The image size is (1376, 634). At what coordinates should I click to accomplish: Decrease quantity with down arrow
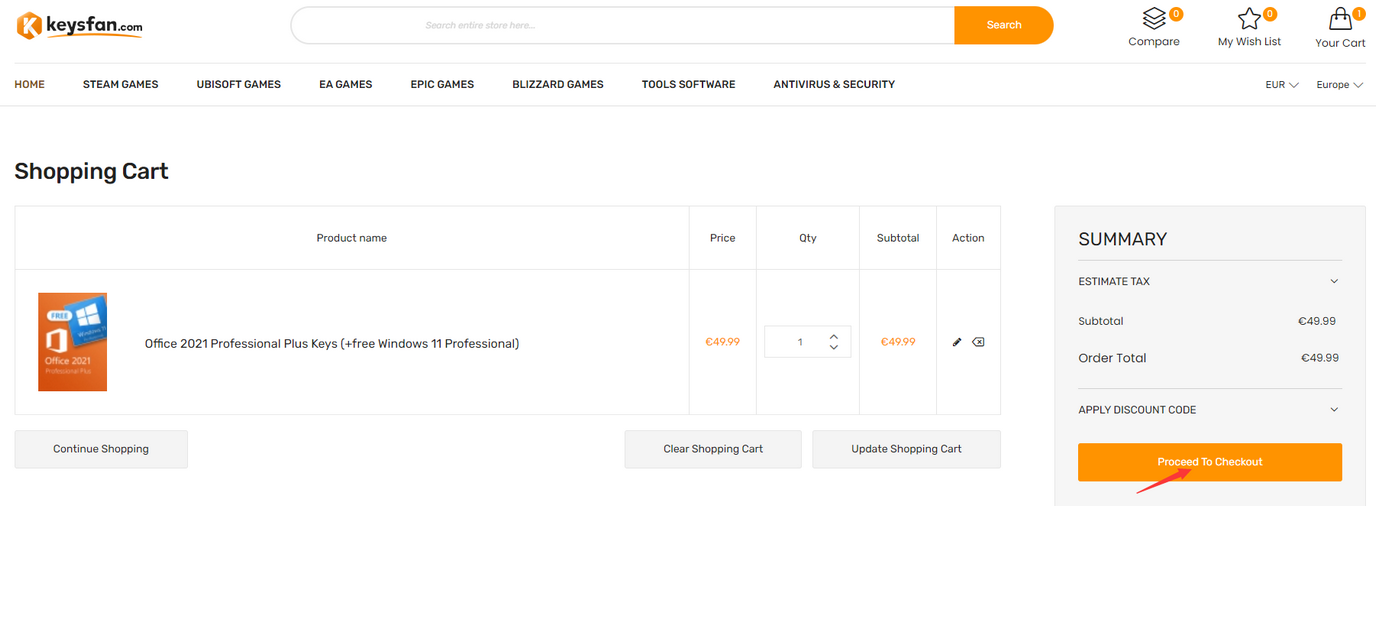click(834, 347)
